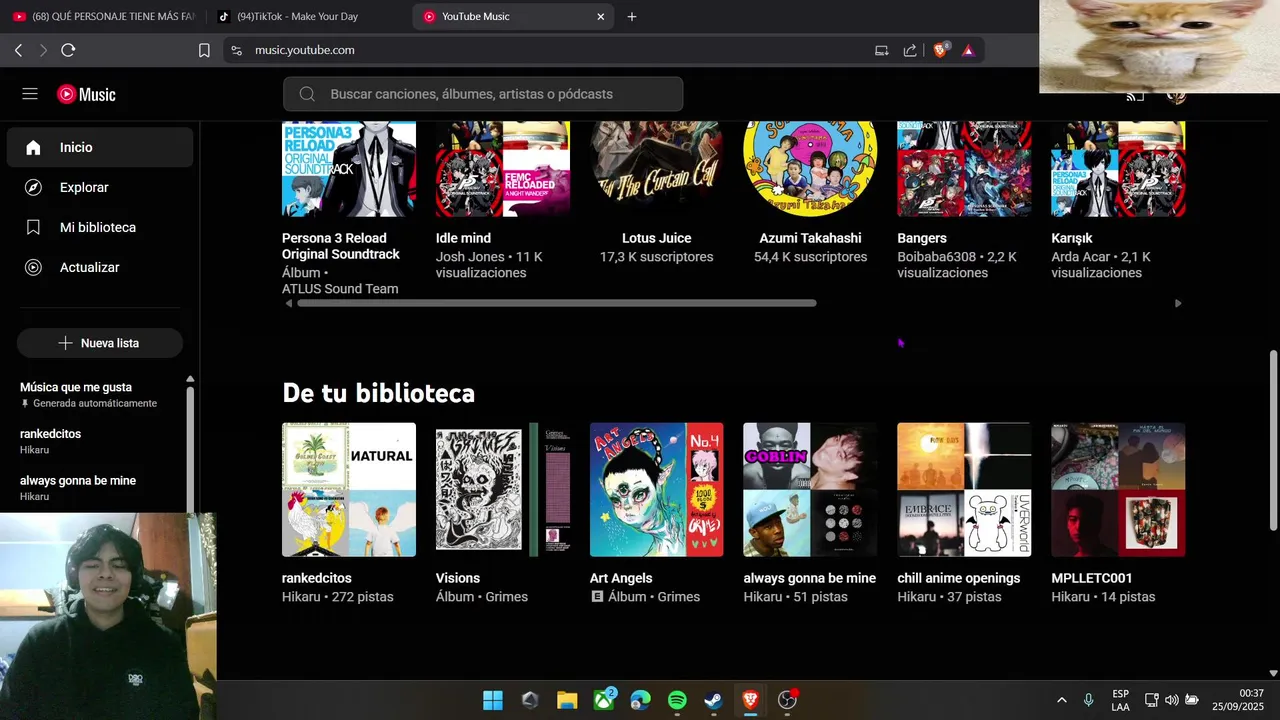This screenshot has height=720, width=1280.
Task: Click the Art Angels album title
Action: click(x=621, y=578)
